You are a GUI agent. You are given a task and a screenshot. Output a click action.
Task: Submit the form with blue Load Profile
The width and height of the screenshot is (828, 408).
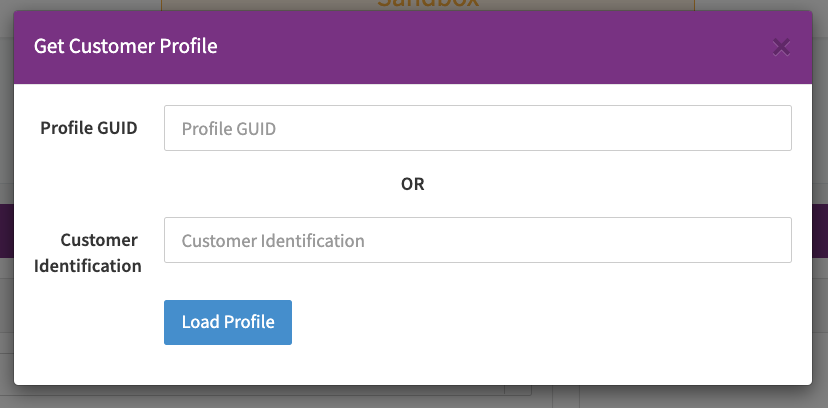(228, 322)
